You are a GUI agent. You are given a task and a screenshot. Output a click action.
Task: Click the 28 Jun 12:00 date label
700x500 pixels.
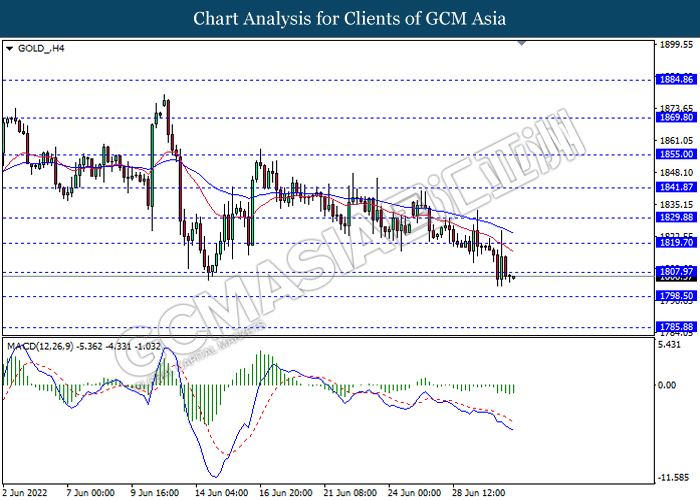point(479,493)
